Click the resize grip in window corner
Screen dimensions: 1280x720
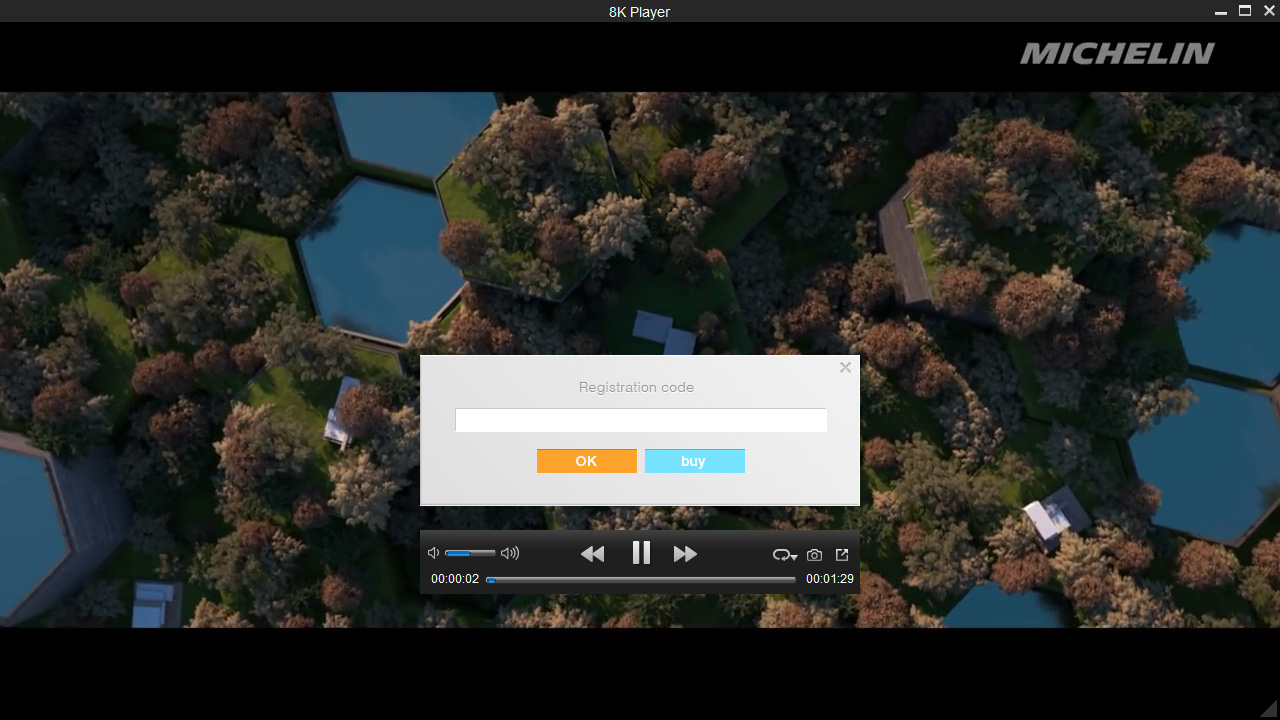tap(1269, 709)
